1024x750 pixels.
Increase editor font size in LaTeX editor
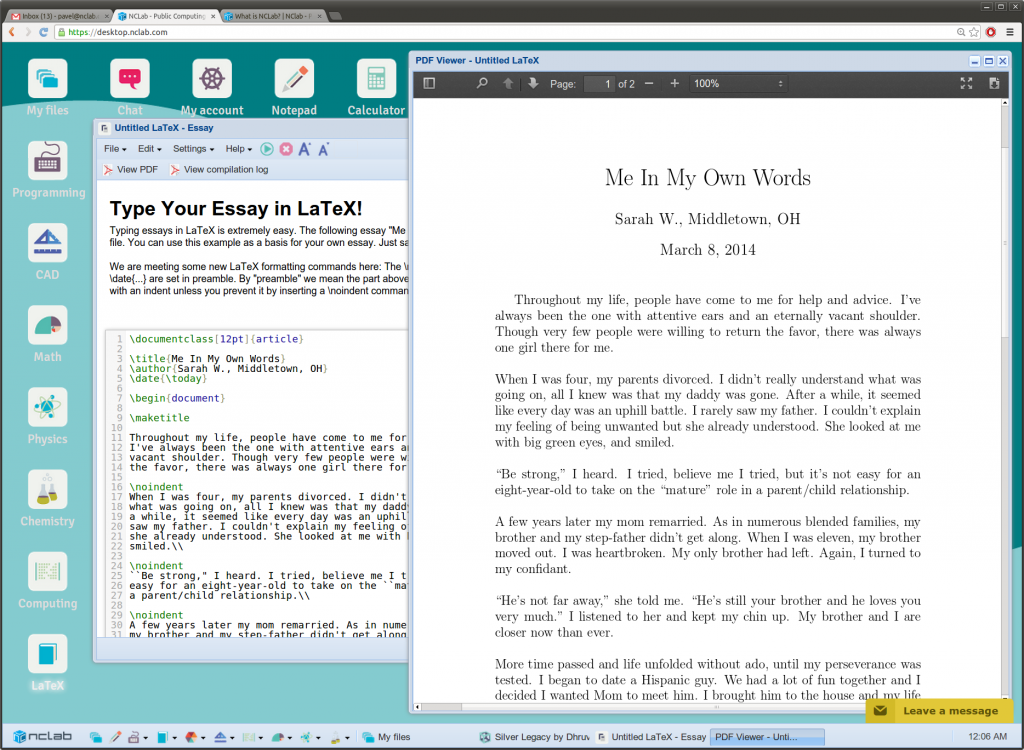(x=305, y=149)
